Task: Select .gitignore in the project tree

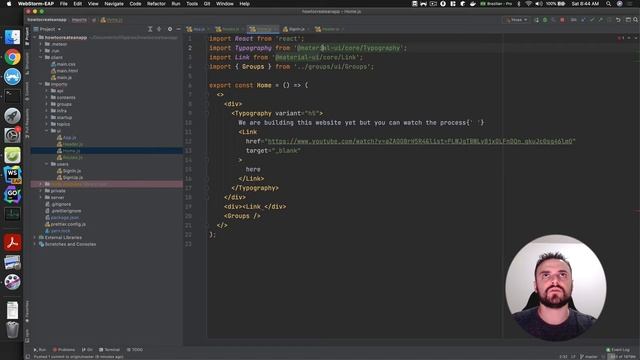Action: (58, 204)
